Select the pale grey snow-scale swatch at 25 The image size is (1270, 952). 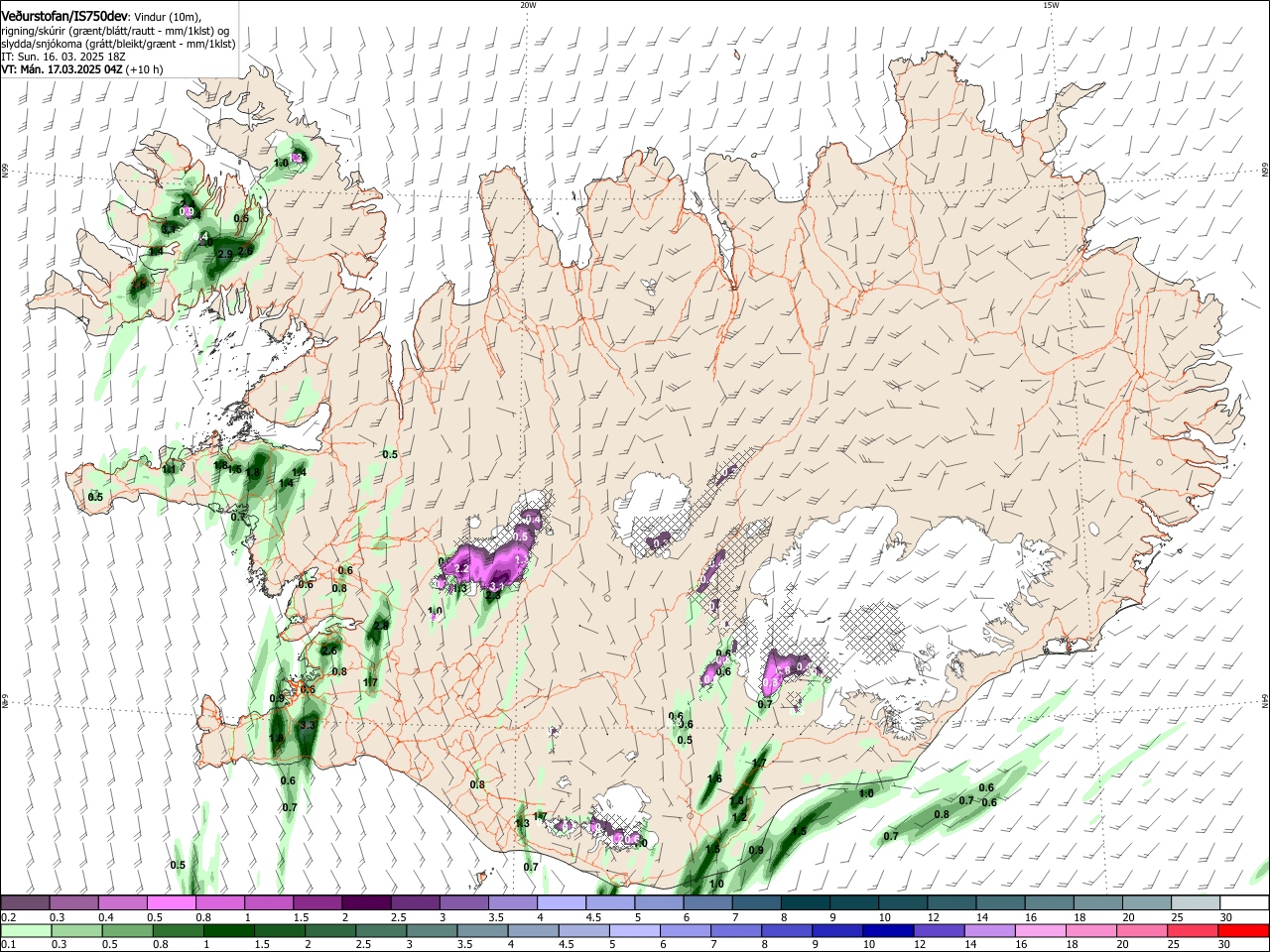(1196, 903)
